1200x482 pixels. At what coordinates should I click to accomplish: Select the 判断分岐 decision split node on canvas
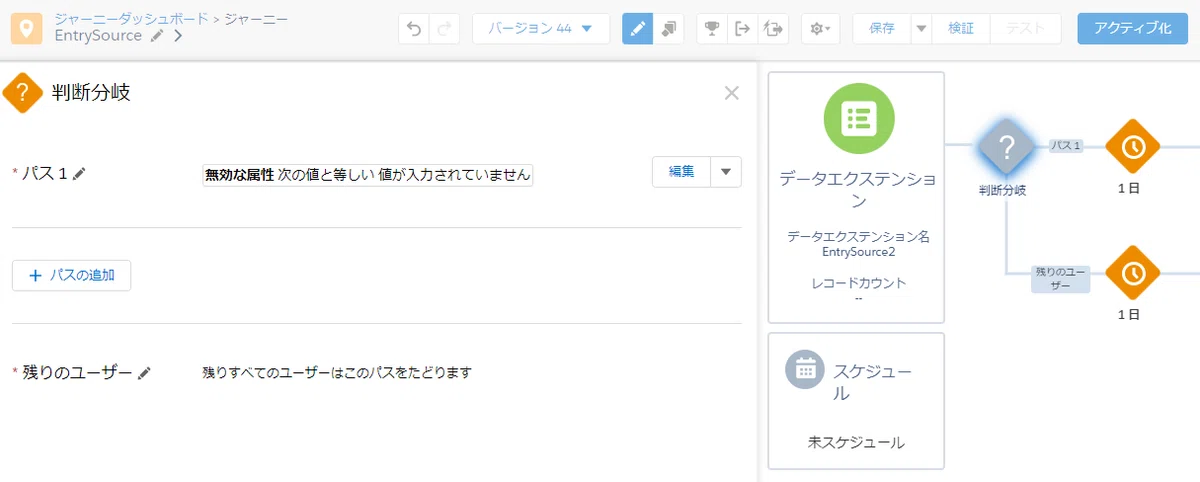(1006, 147)
